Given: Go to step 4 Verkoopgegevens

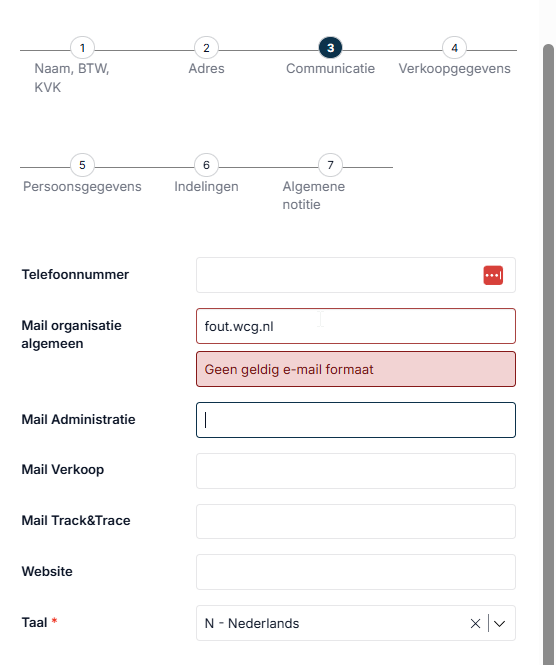Looking at the screenshot, I should coord(454,48).
